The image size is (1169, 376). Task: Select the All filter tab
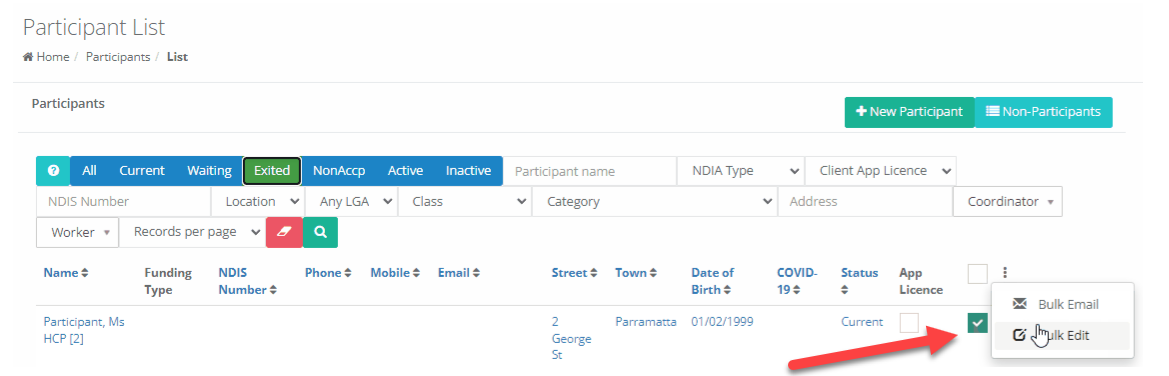pyautogui.click(x=89, y=171)
